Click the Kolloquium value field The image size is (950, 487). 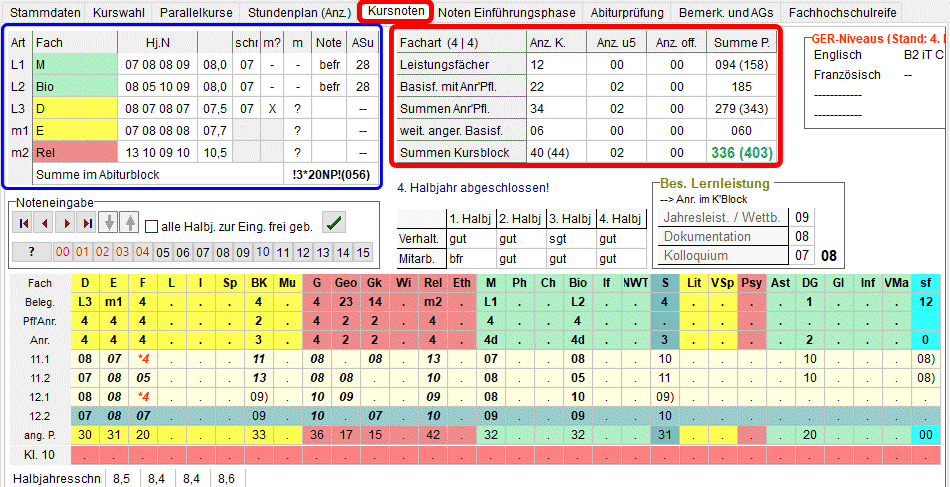coord(800,257)
